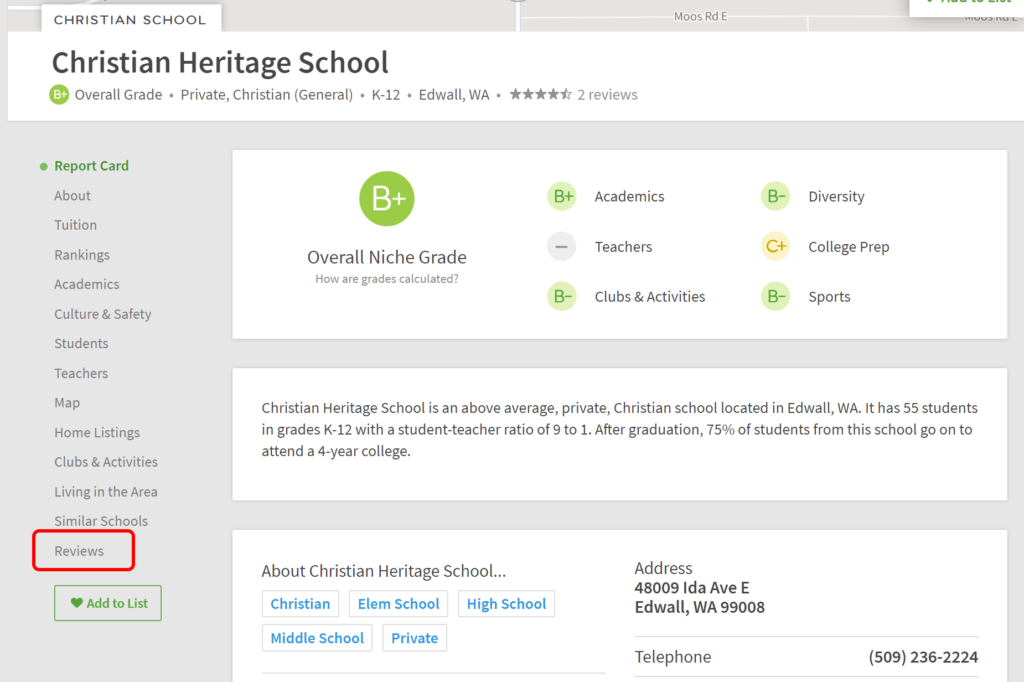The width and height of the screenshot is (1024, 682).
Task: Select Rankings in the sidebar
Action: click(82, 255)
